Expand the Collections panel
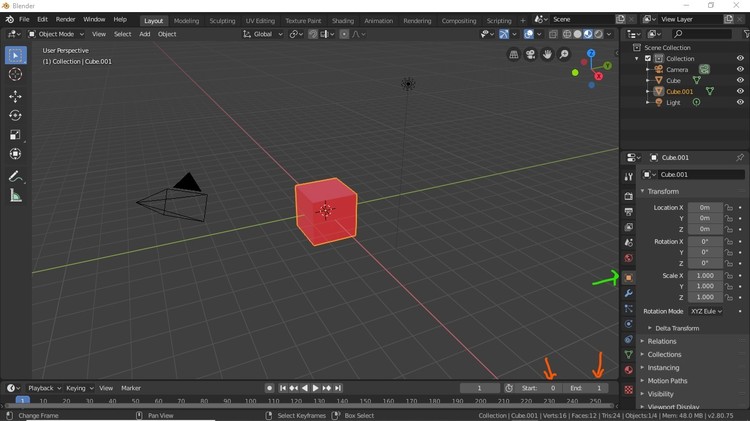 coord(664,355)
